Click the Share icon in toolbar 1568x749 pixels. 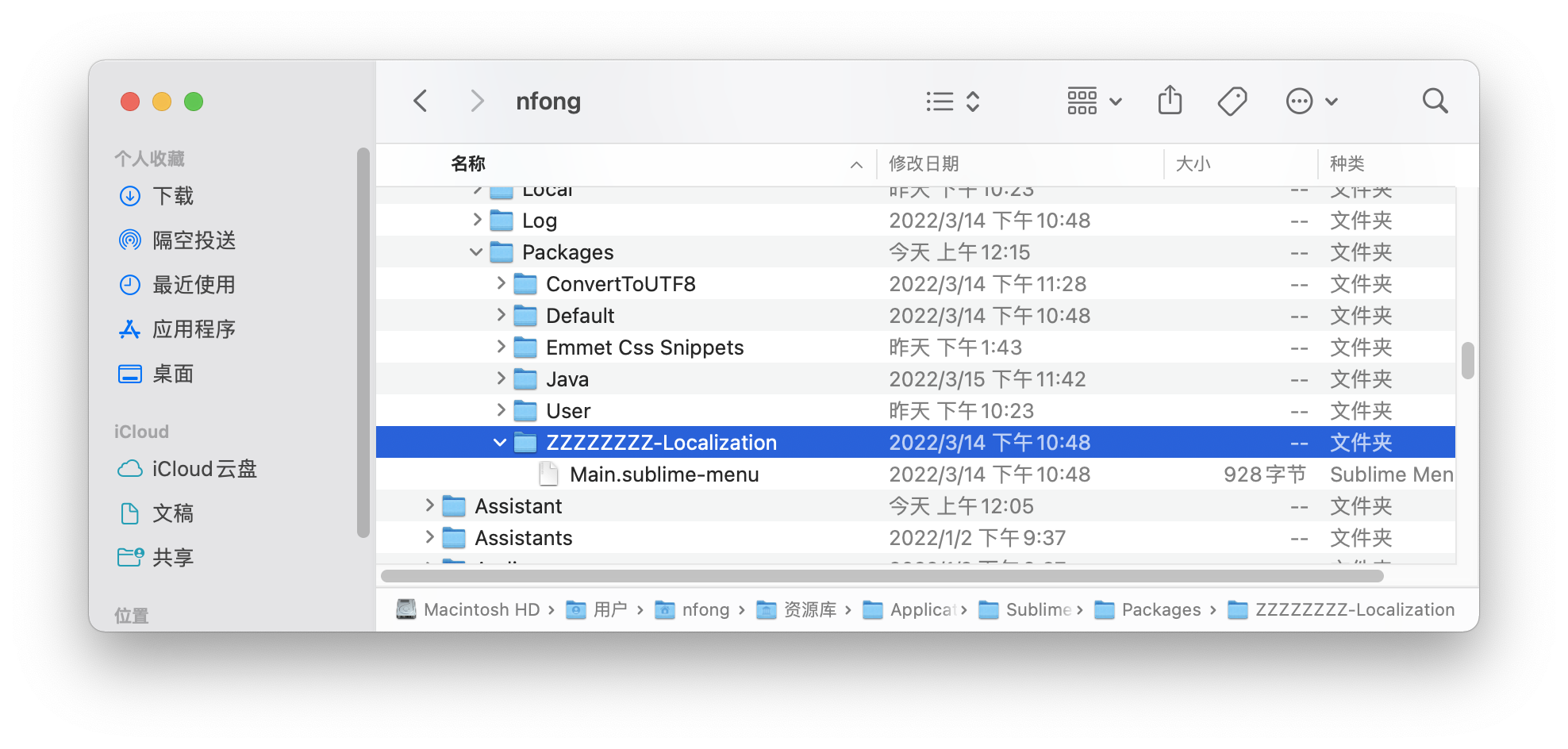pos(1170,101)
